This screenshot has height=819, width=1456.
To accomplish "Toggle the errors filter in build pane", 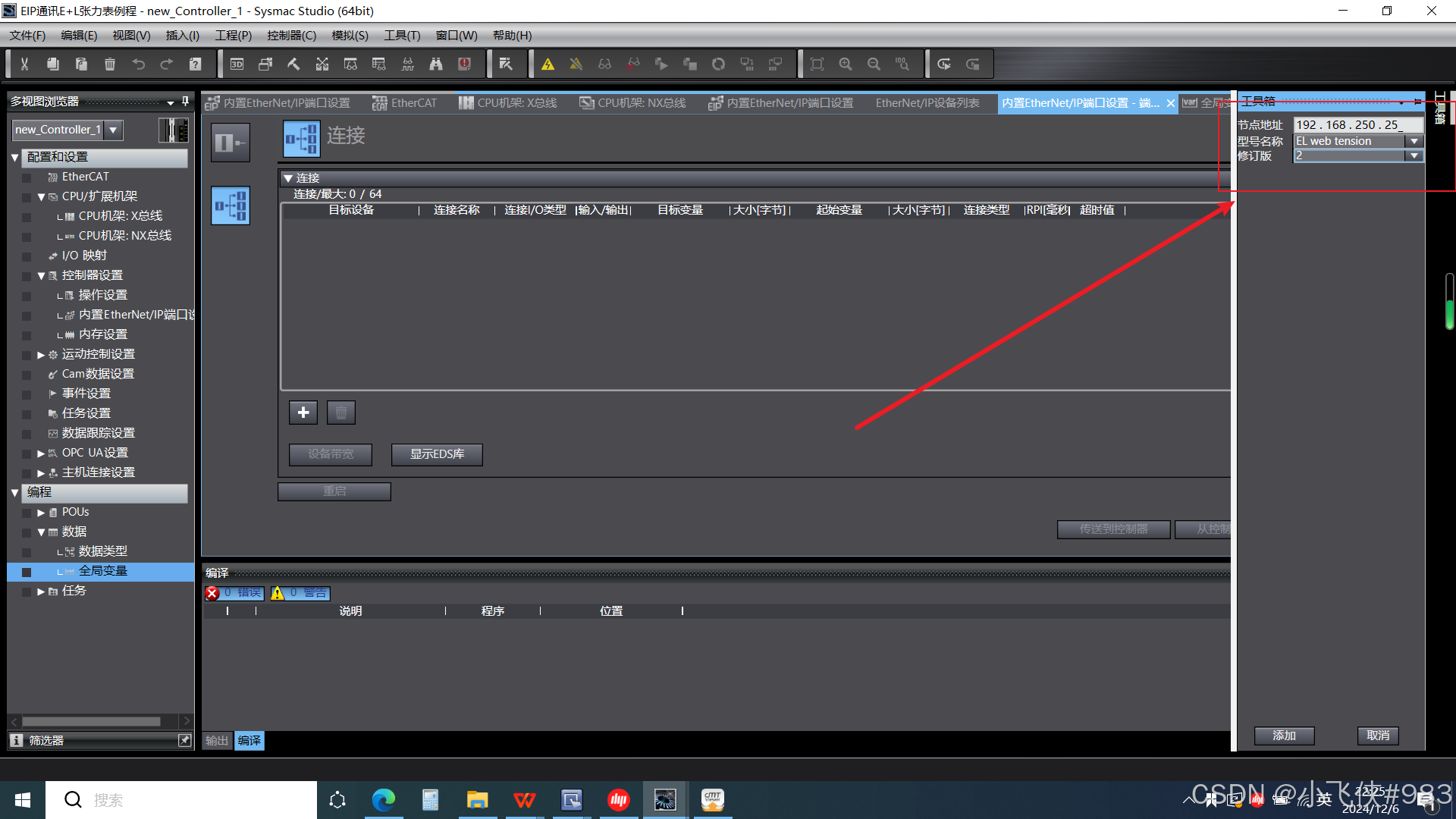I will [x=234, y=593].
